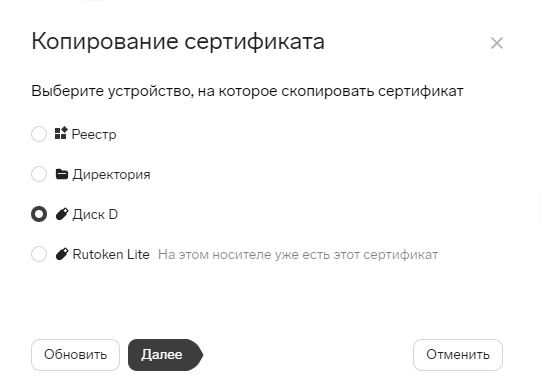This screenshot has height=391, width=542.
Task: Click the Реестр registry grid icon
Action: [61, 133]
